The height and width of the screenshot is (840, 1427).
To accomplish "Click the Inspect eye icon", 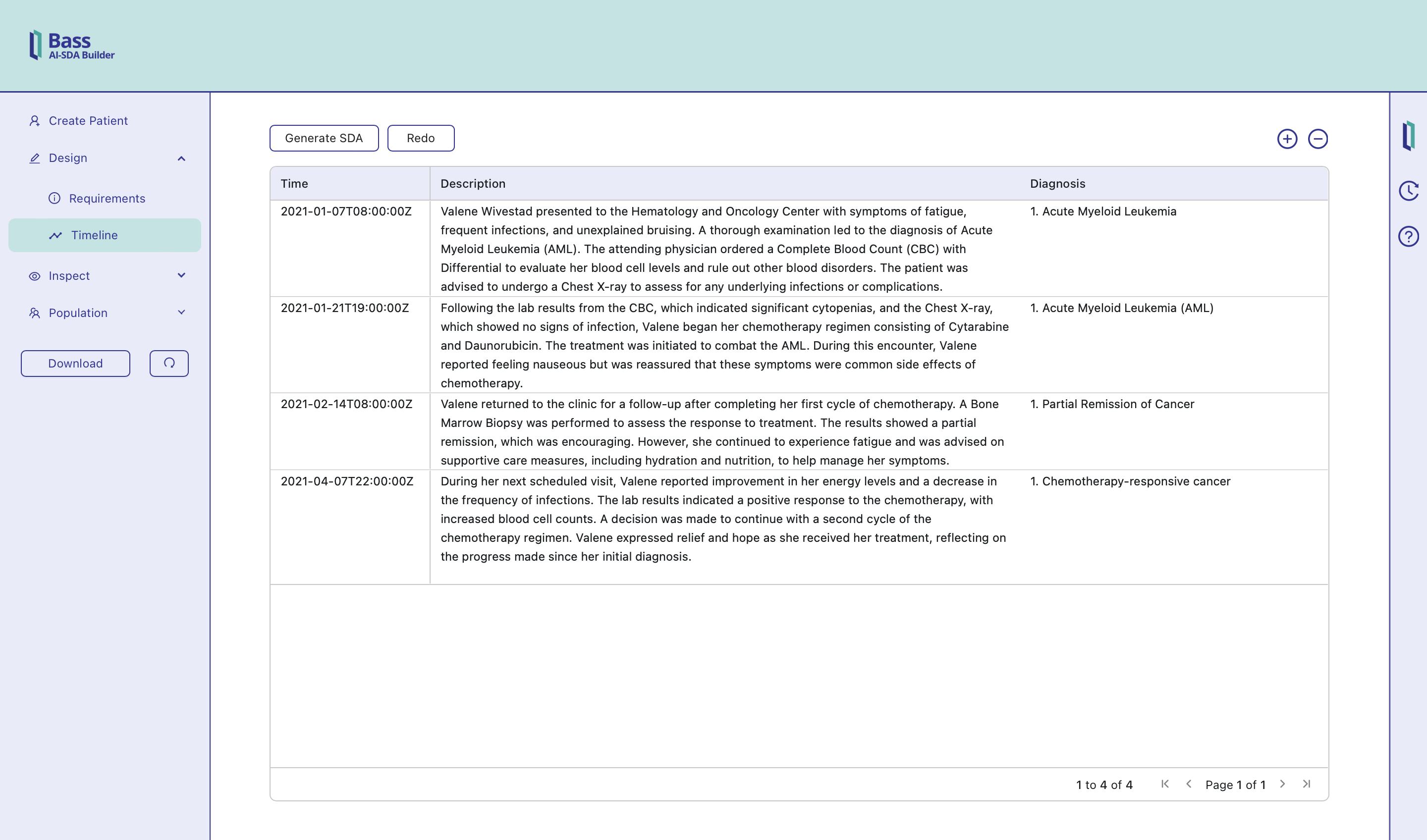I will [x=35, y=276].
